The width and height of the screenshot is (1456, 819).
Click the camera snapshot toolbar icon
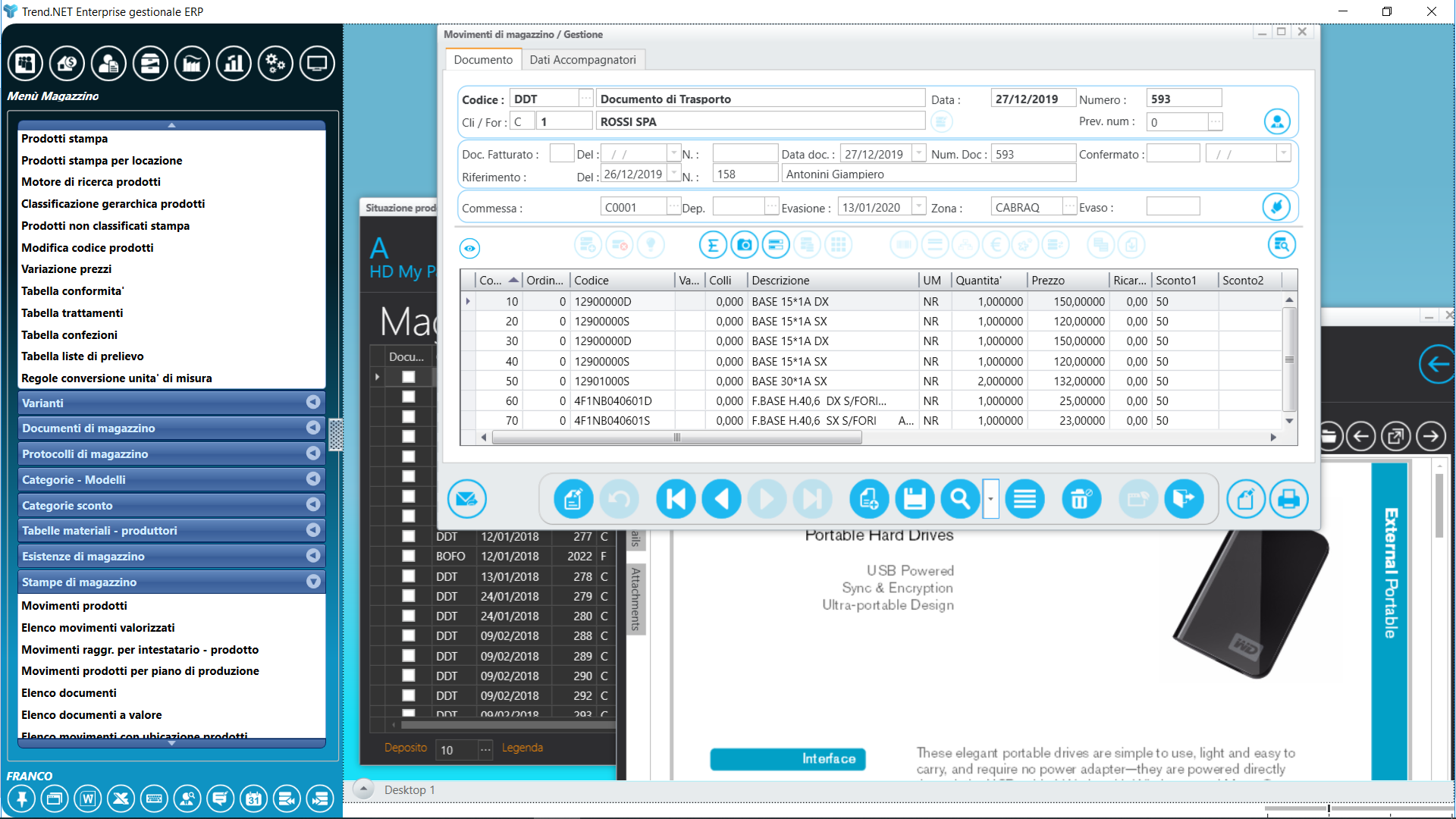click(745, 245)
